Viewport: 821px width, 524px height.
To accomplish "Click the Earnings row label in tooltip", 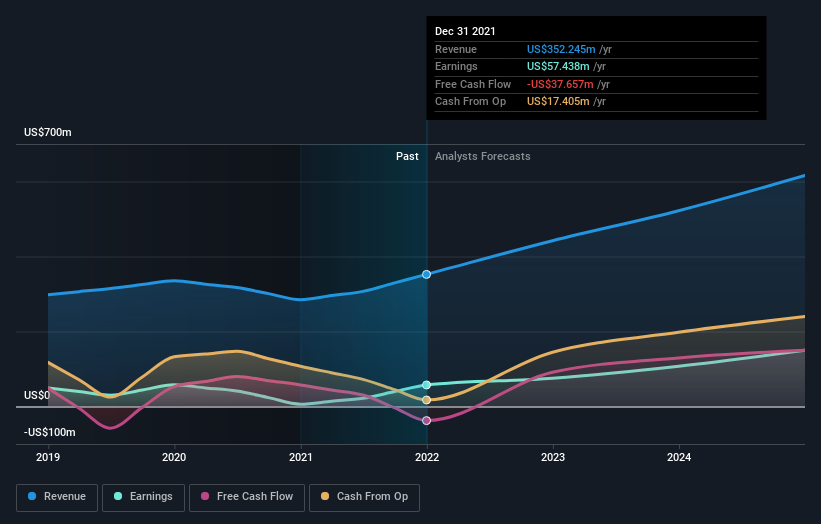I will pyautogui.click(x=456, y=66).
